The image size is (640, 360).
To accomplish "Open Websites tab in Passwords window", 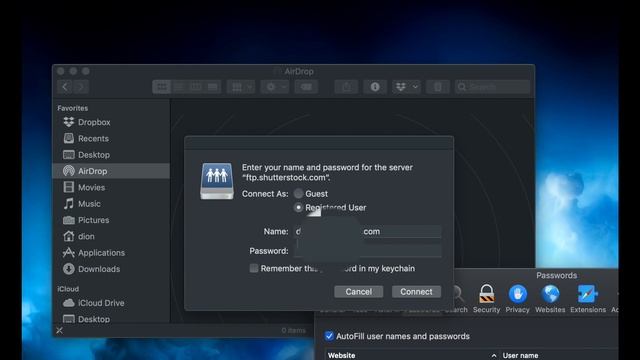I will pyautogui.click(x=550, y=298).
